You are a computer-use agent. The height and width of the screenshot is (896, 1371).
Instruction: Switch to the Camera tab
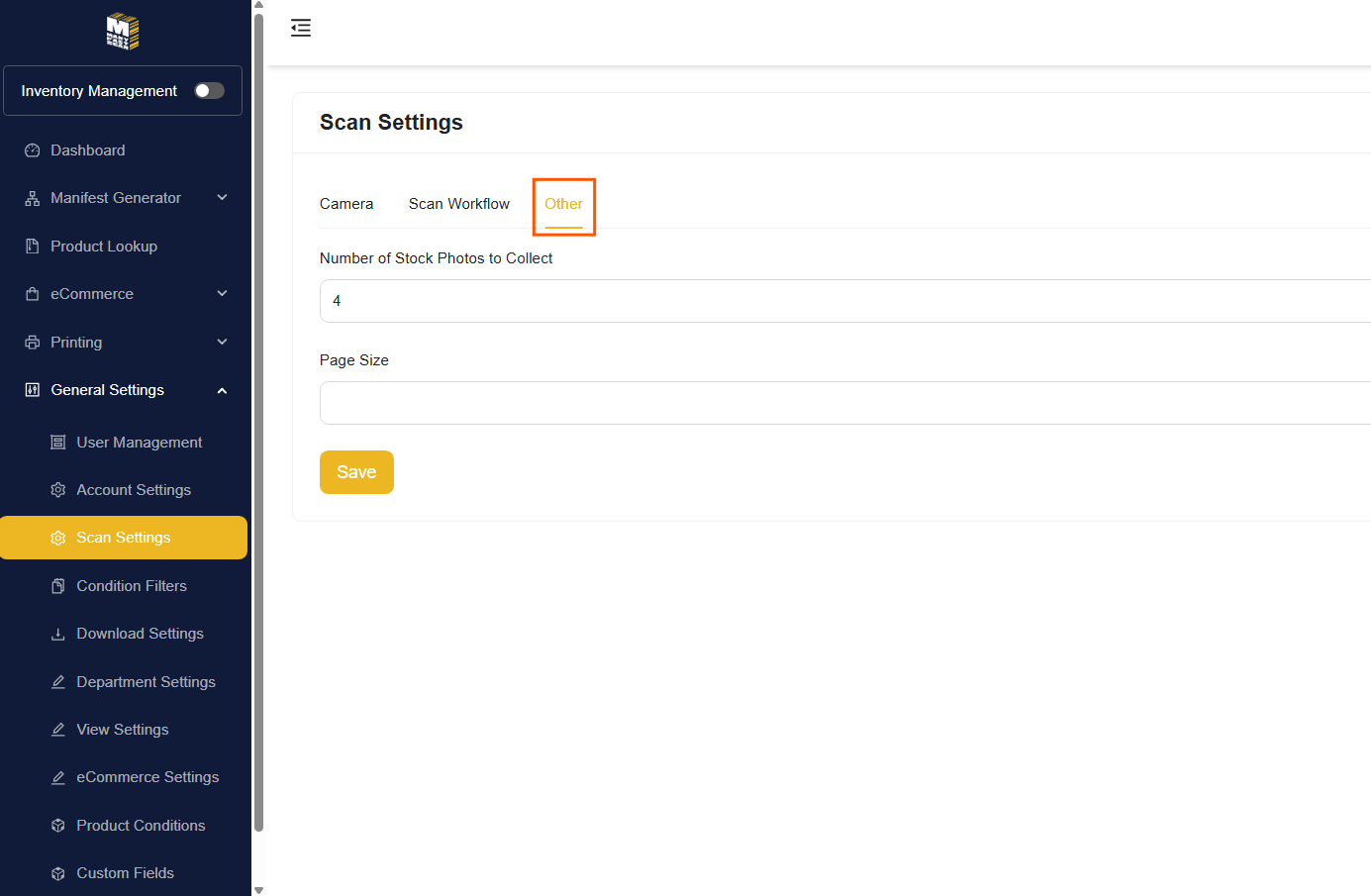click(346, 204)
